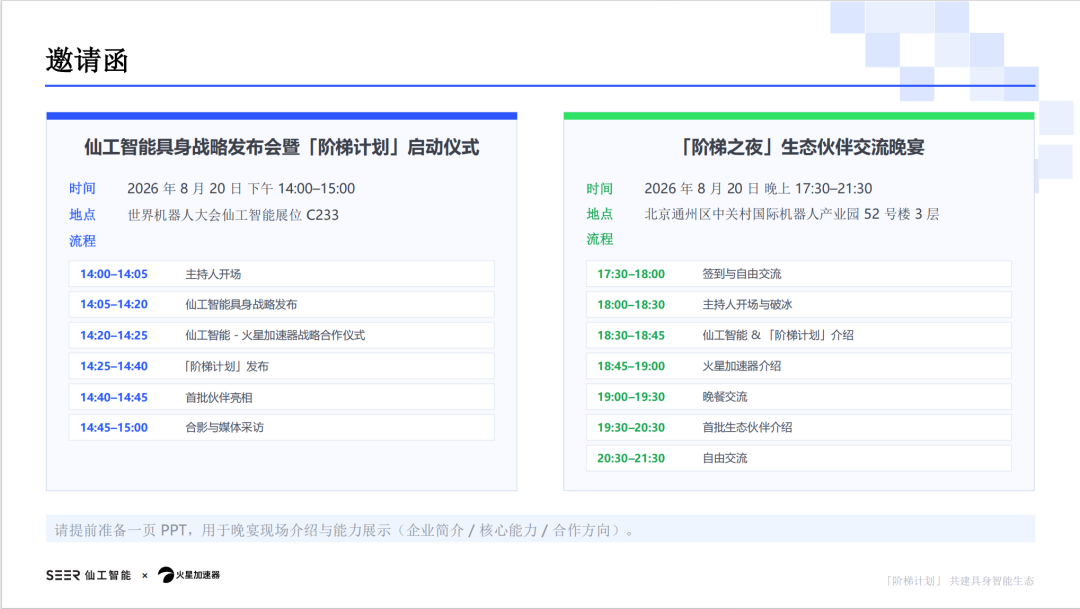Click the 流程 label in right card
The image size is (1080, 609).
[599, 239]
